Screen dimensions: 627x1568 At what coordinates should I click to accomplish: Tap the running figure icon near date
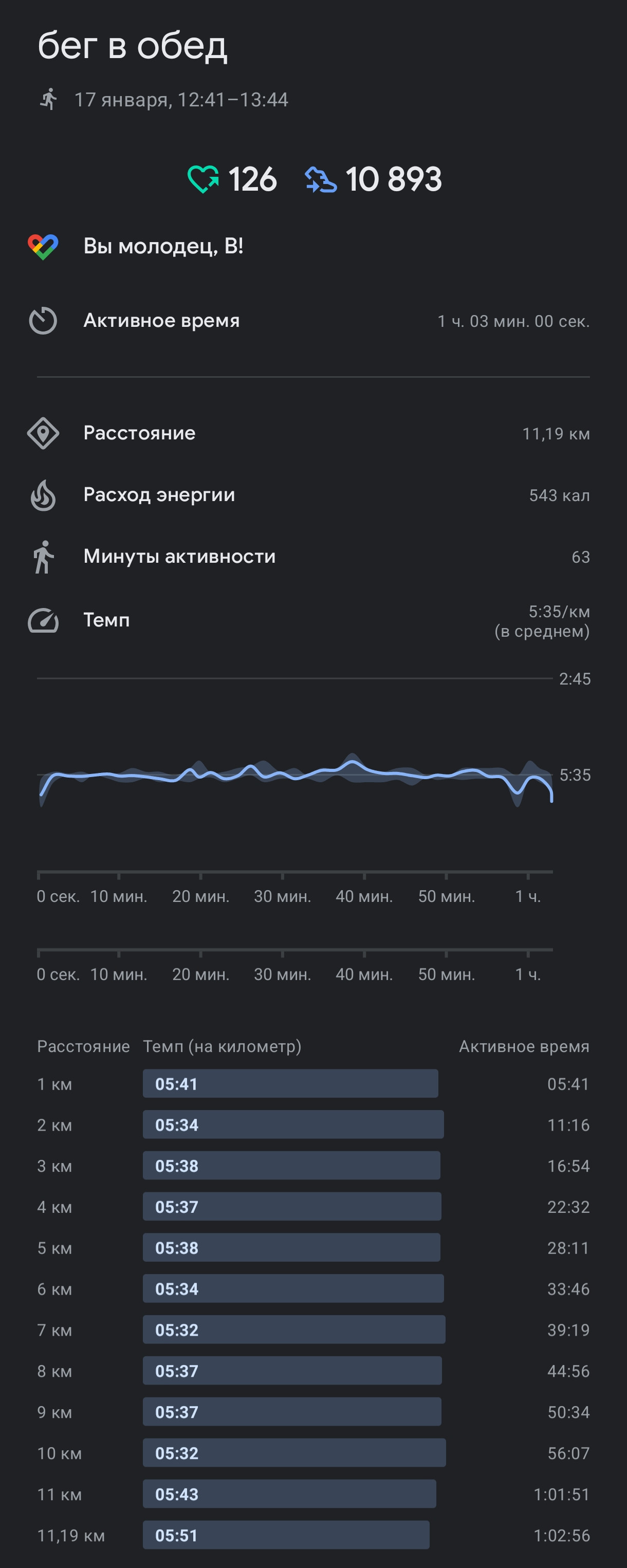(x=48, y=99)
